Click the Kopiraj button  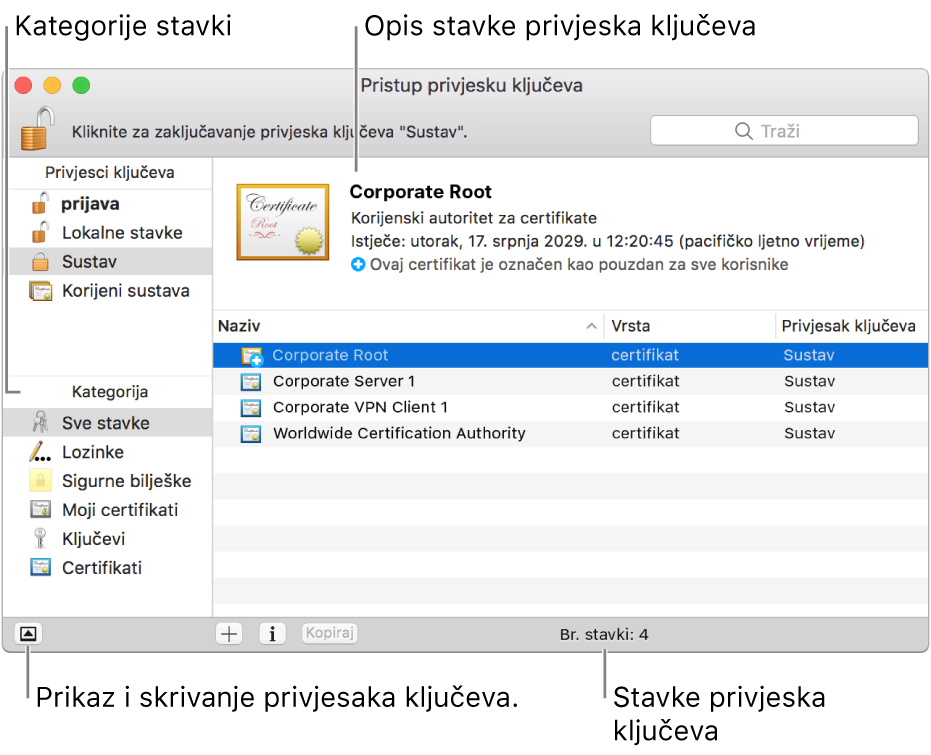coord(330,633)
